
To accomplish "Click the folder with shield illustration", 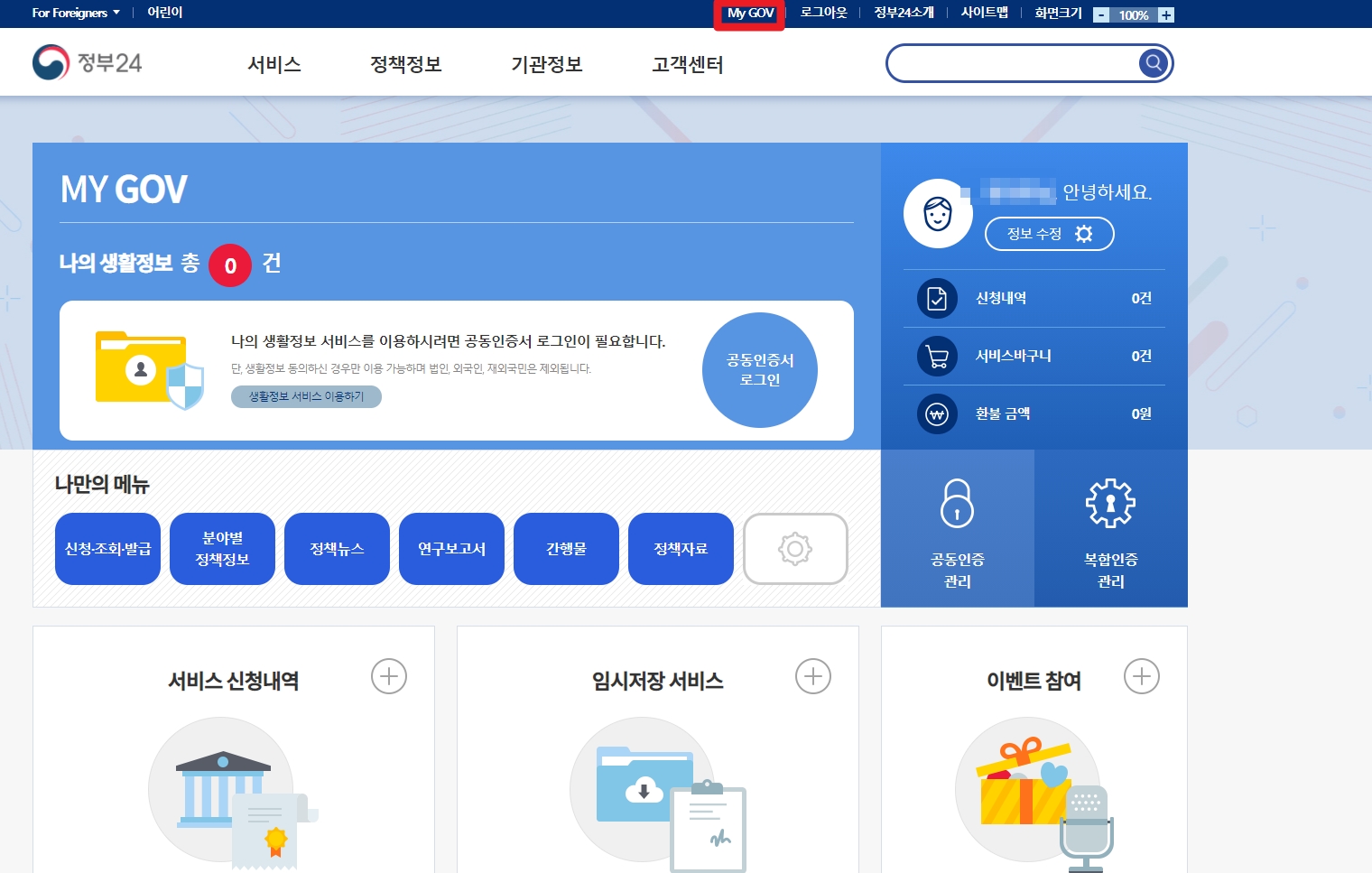I will click(150, 370).
